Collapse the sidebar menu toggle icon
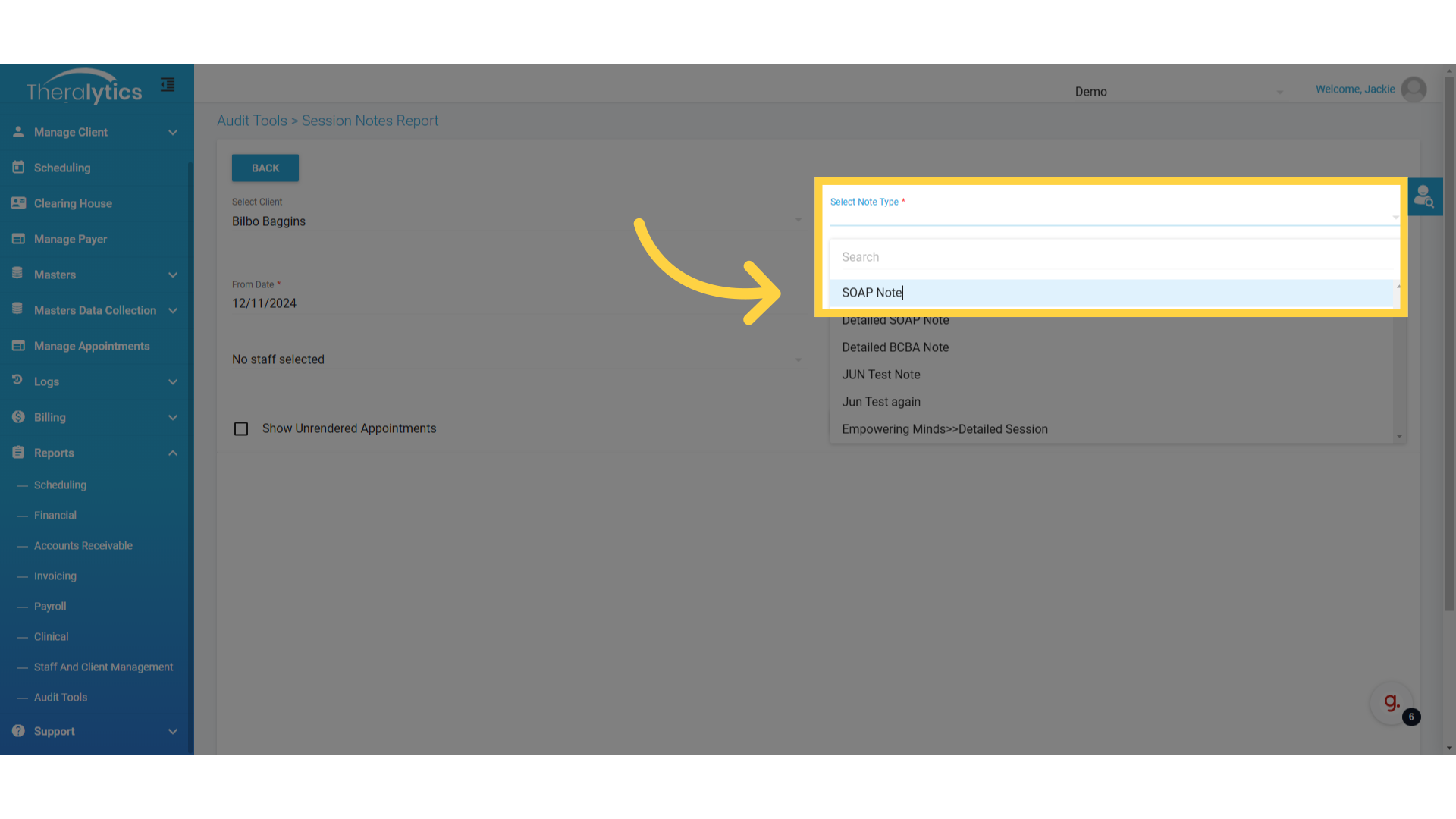Viewport: 1456px width, 819px height. [x=168, y=85]
